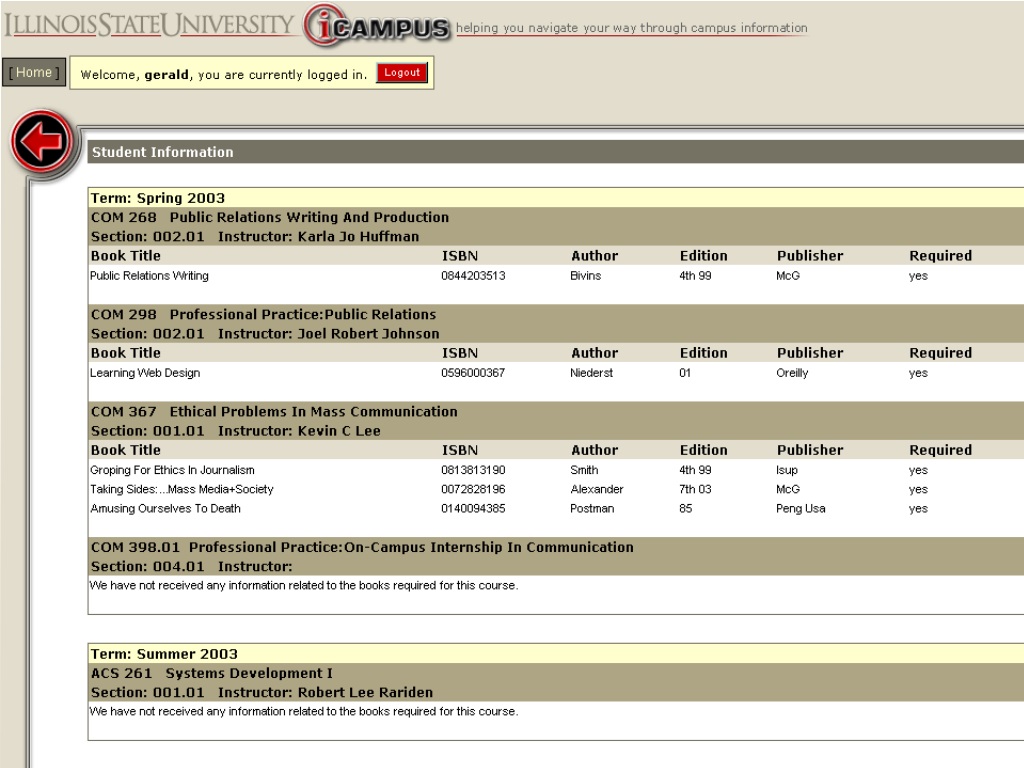Select the COM 298 course title row
The height and width of the screenshot is (768, 1024).
click(556, 314)
